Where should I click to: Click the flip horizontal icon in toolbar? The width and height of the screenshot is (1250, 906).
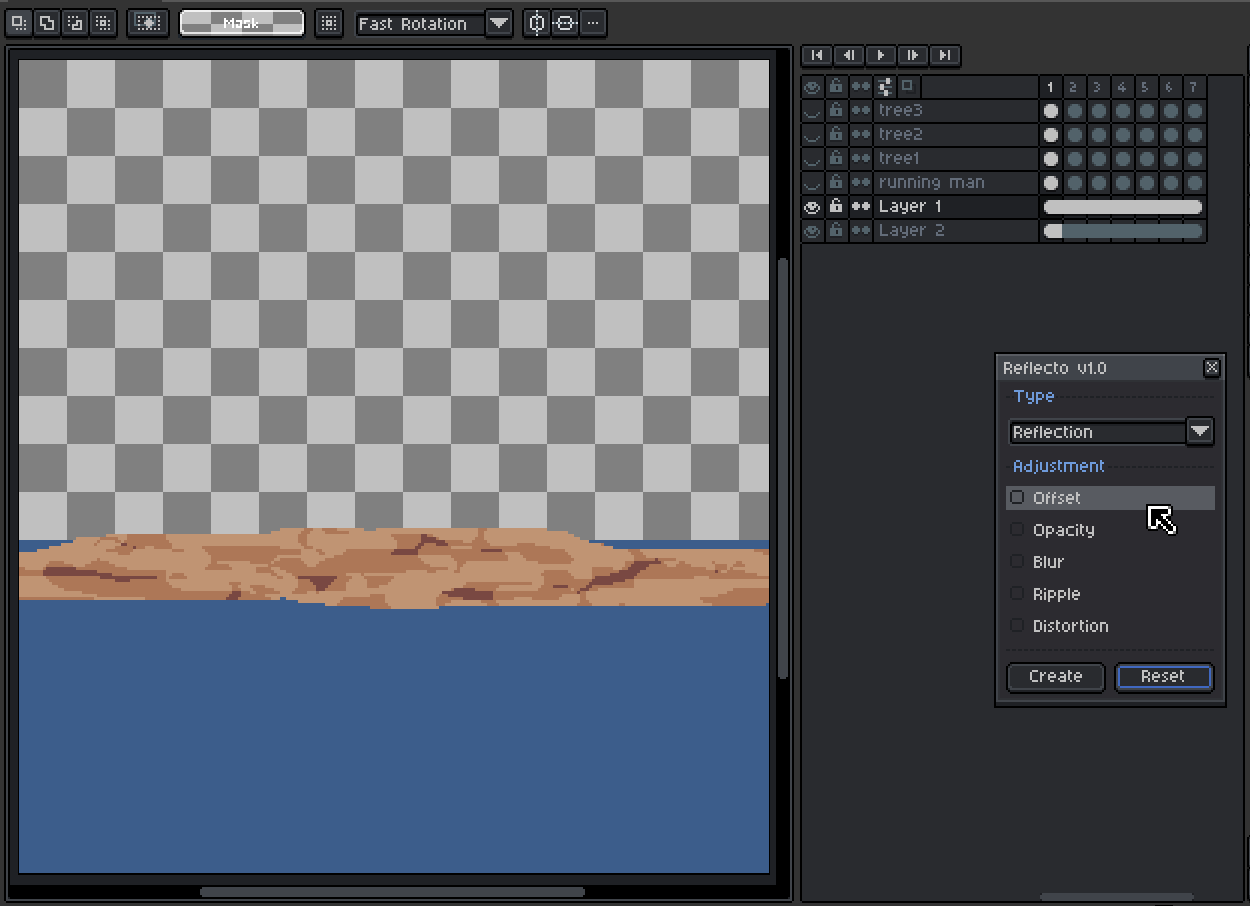[x=537, y=23]
